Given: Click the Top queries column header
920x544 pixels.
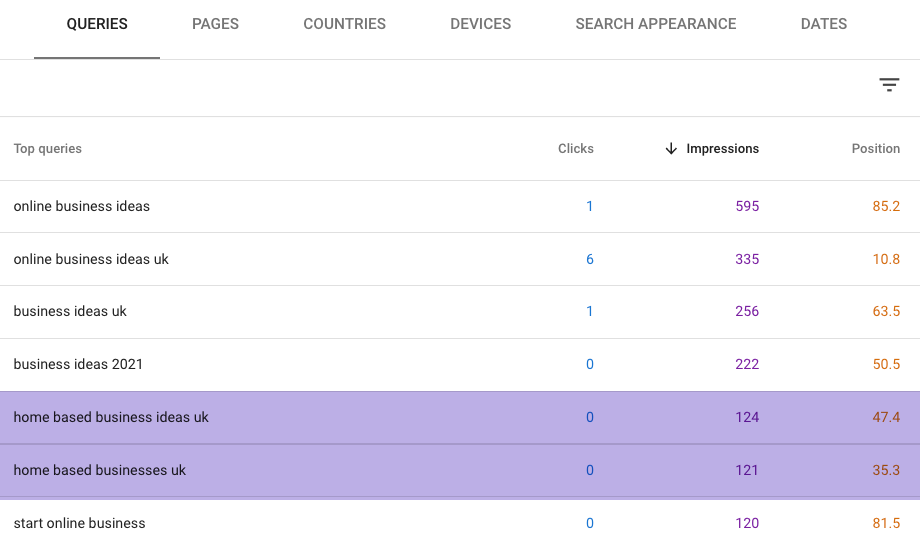Looking at the screenshot, I should [x=48, y=149].
